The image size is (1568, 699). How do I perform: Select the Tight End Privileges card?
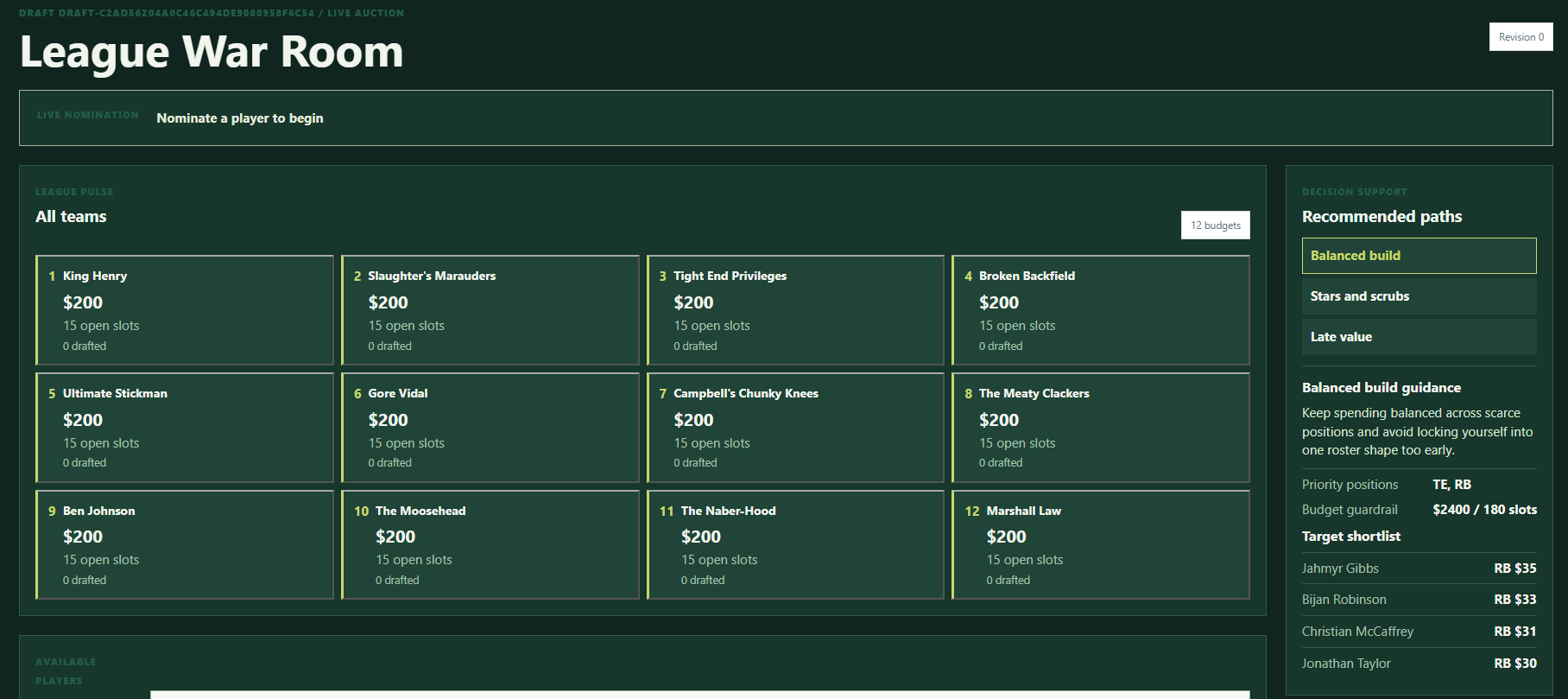(x=795, y=310)
